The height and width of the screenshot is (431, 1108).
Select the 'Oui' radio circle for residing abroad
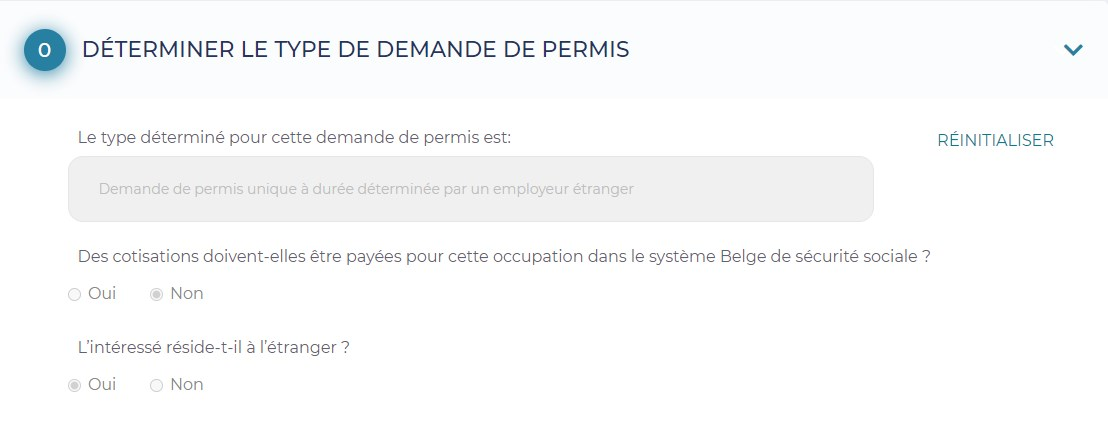pyautogui.click(x=74, y=385)
